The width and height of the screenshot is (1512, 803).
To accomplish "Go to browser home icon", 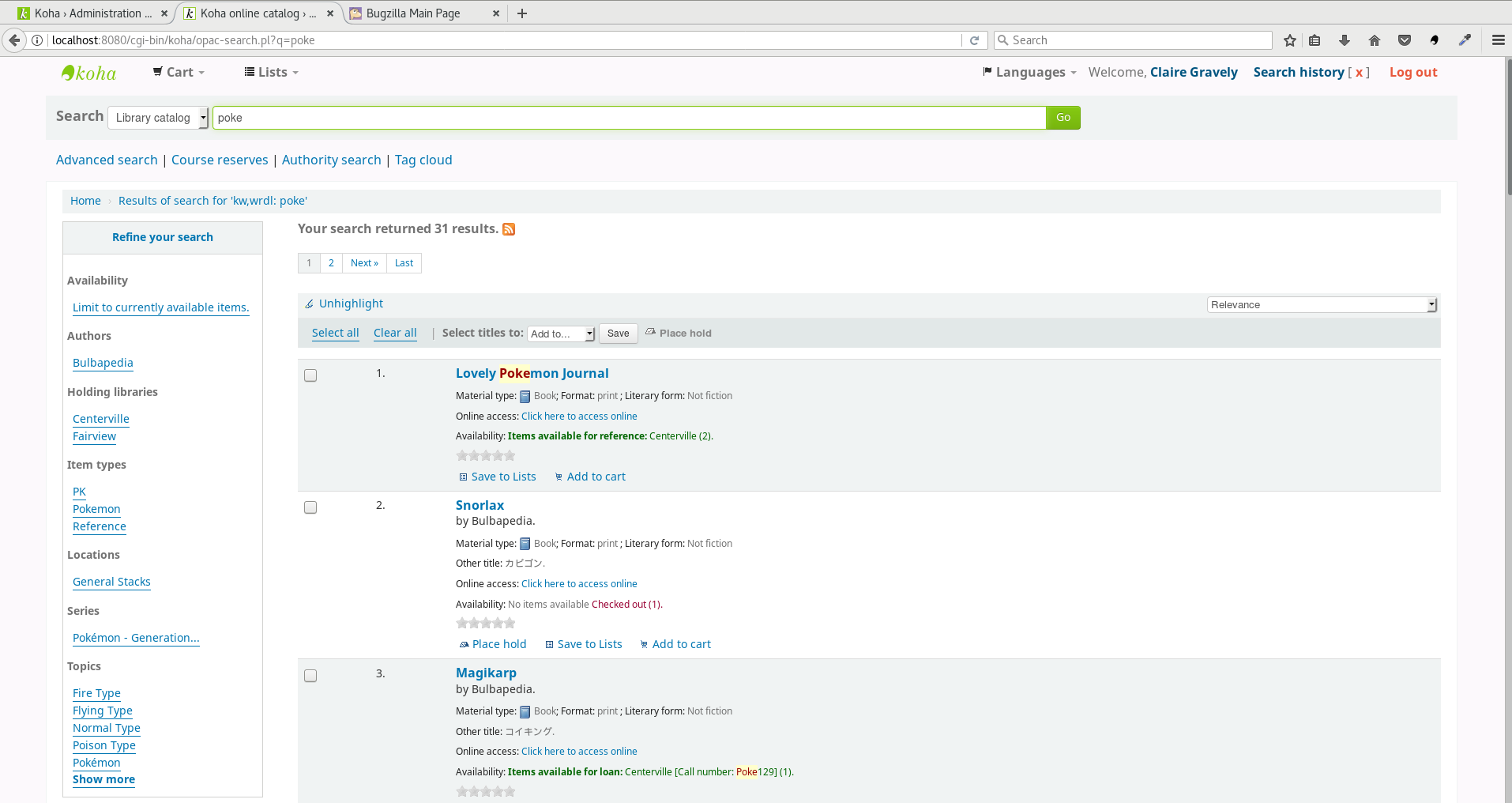I will [1375, 40].
